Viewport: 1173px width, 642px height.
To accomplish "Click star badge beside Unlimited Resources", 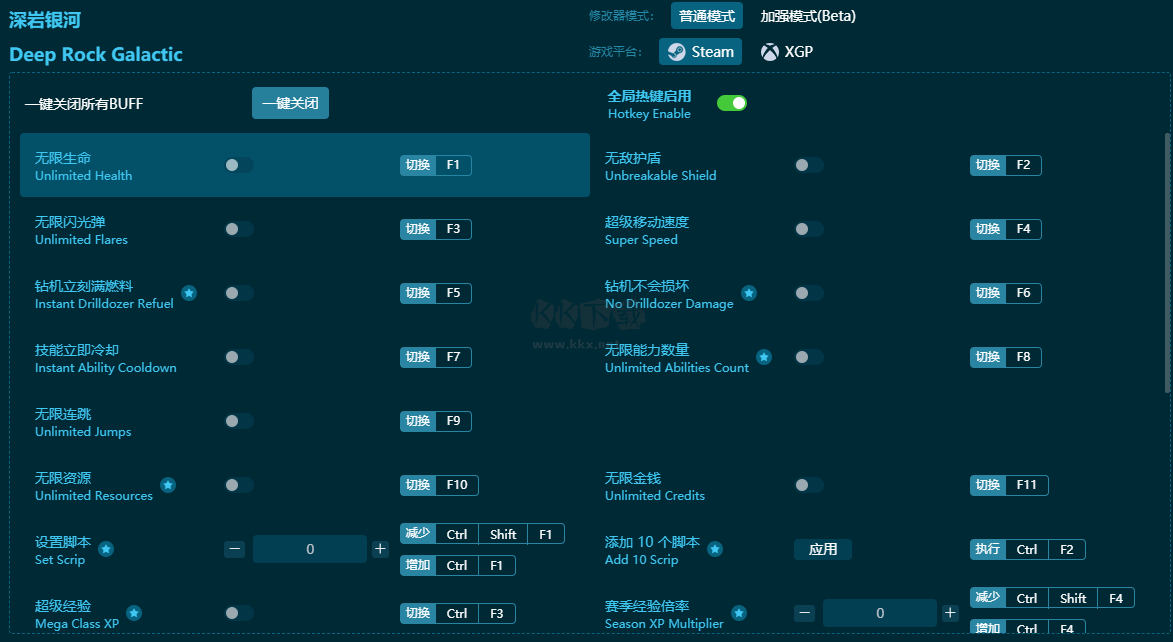I will [x=168, y=485].
